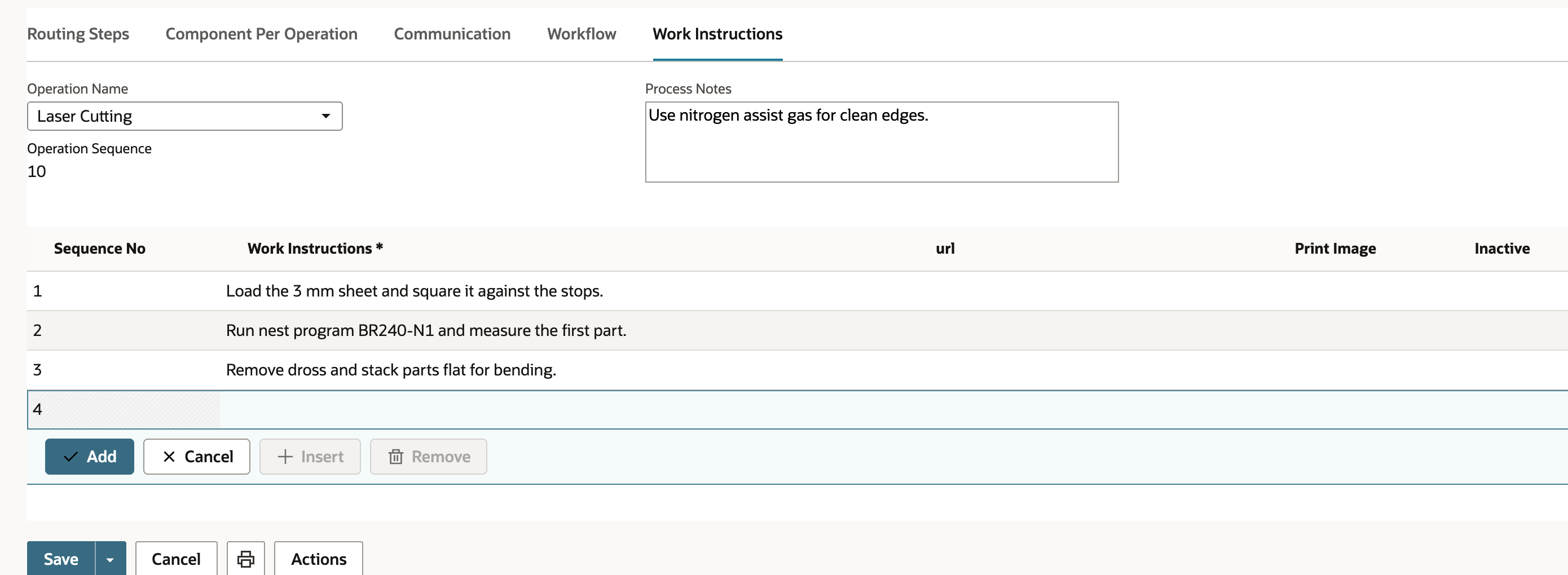Go to the Communication tab
Screen dimensions: 1568x575
(452, 34)
